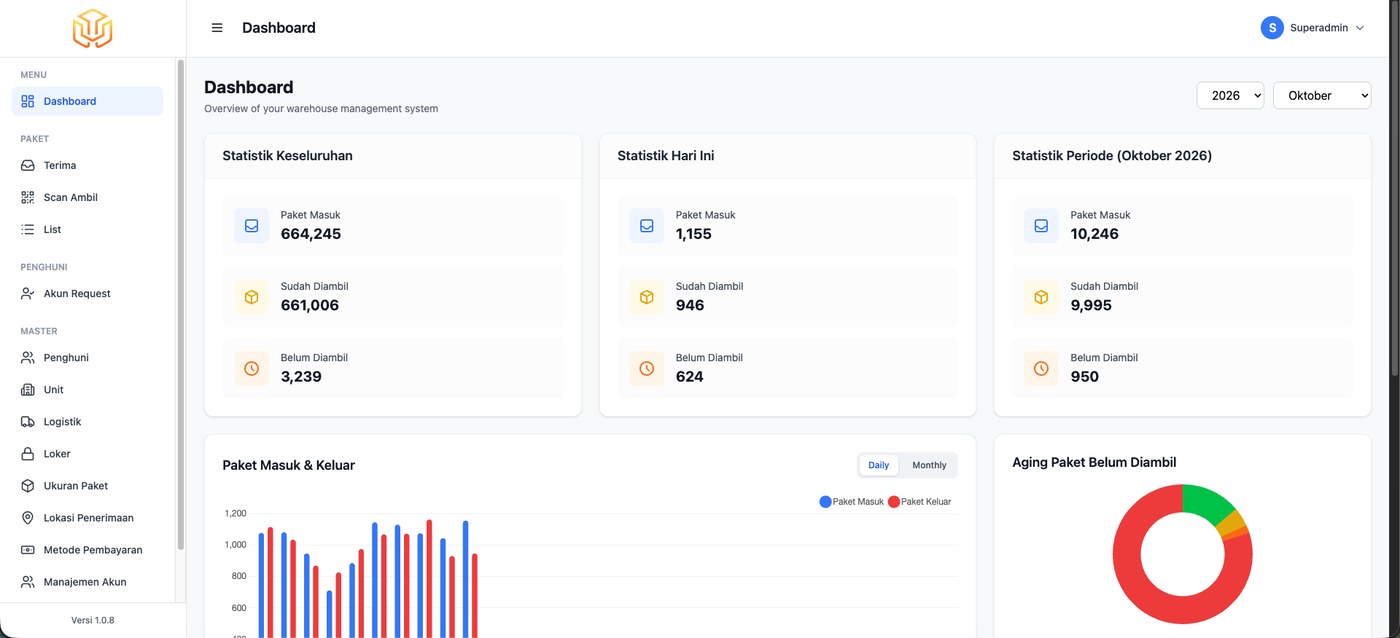
Task: Click the 10,246 value
Action: (x=1095, y=234)
